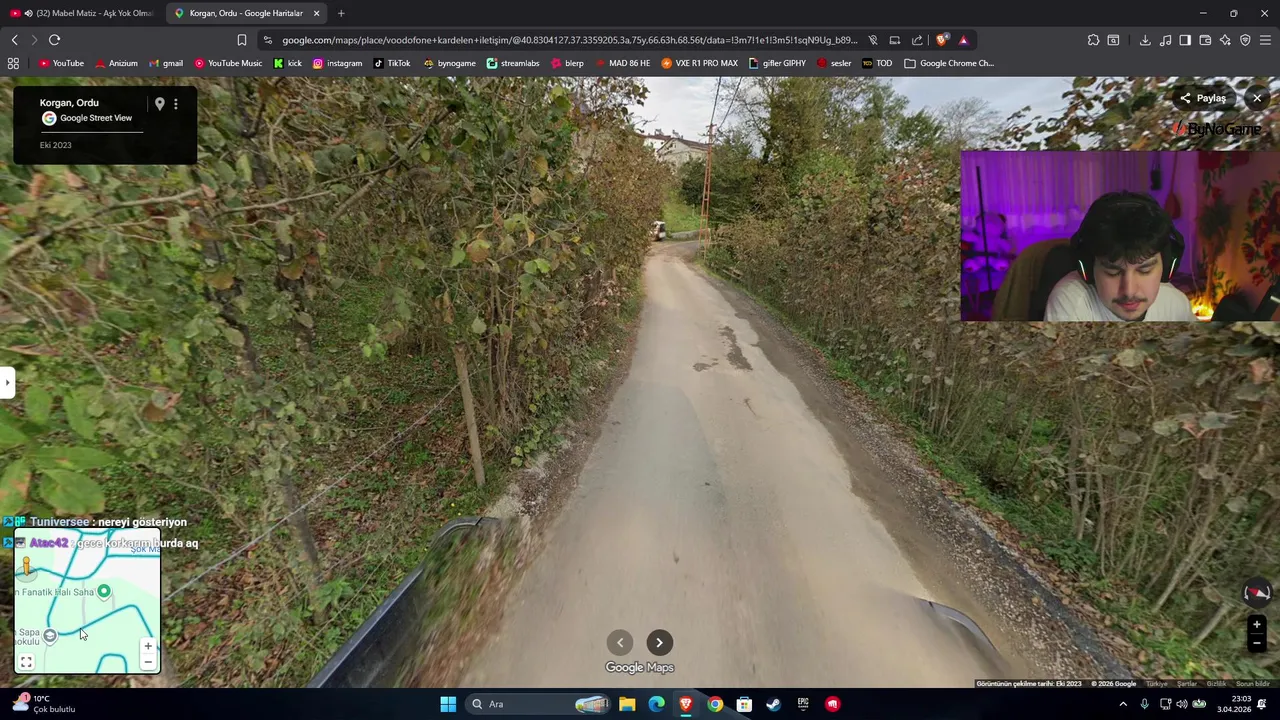Screen dimensions: 1280x720
Task: Open the VXE R1 PRO MAX bookmark
Action: click(699, 63)
